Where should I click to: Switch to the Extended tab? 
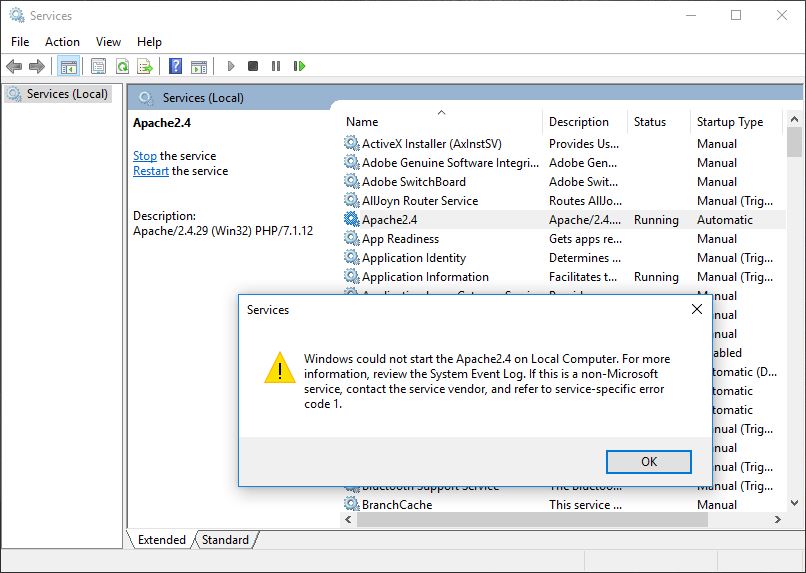[161, 540]
